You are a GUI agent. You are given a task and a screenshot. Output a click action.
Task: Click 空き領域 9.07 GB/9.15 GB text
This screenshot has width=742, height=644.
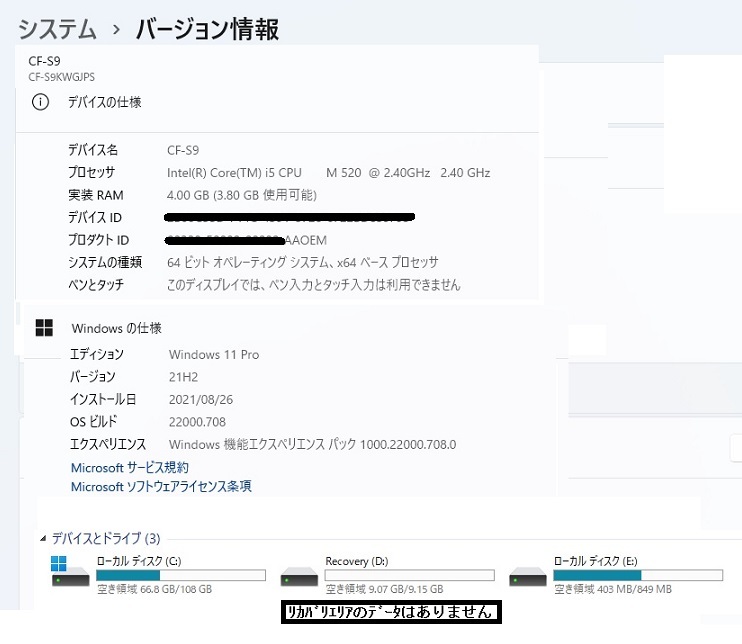click(x=385, y=589)
